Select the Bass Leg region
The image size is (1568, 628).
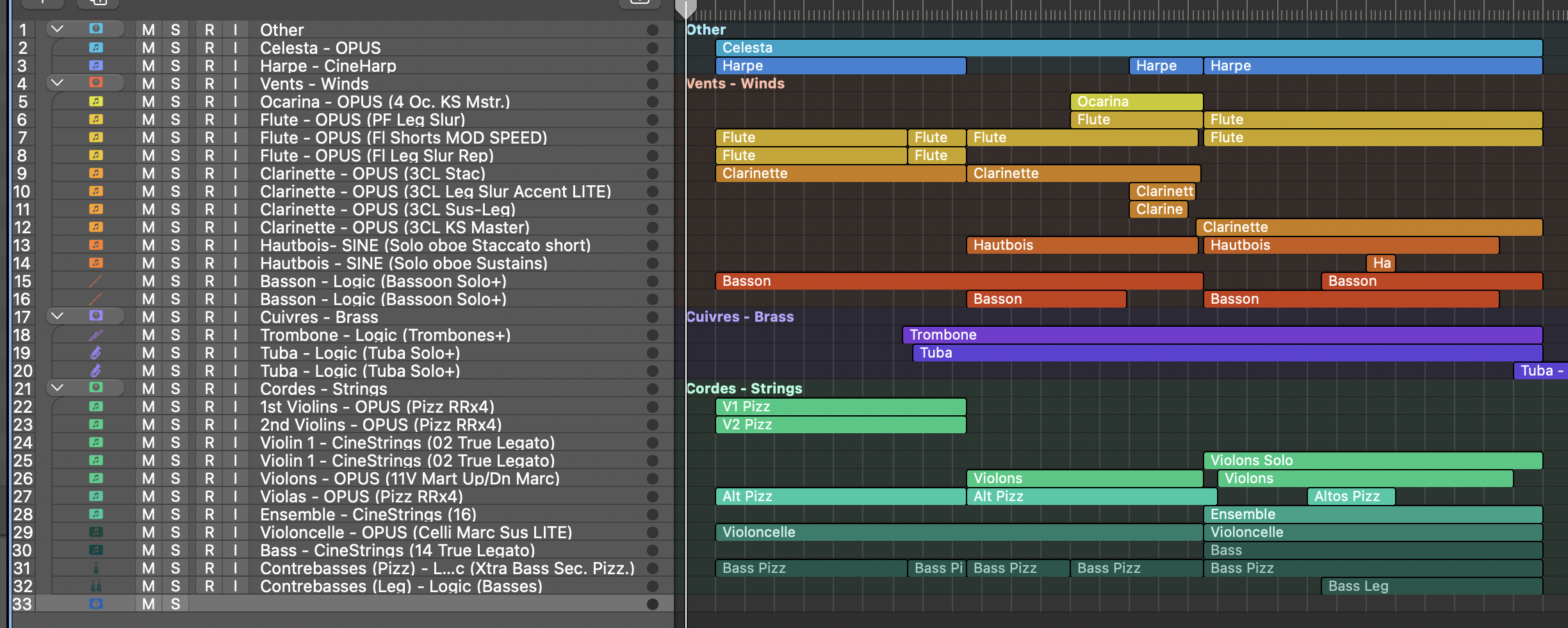pyautogui.click(x=1432, y=586)
